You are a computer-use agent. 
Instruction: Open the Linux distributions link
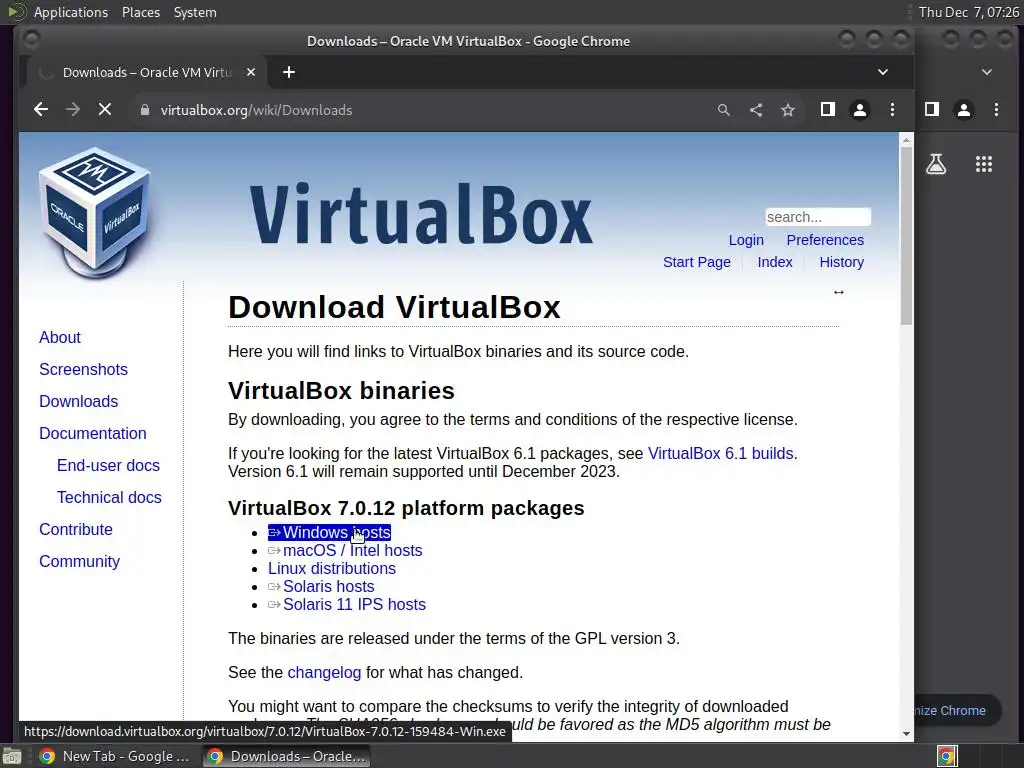tap(331, 569)
